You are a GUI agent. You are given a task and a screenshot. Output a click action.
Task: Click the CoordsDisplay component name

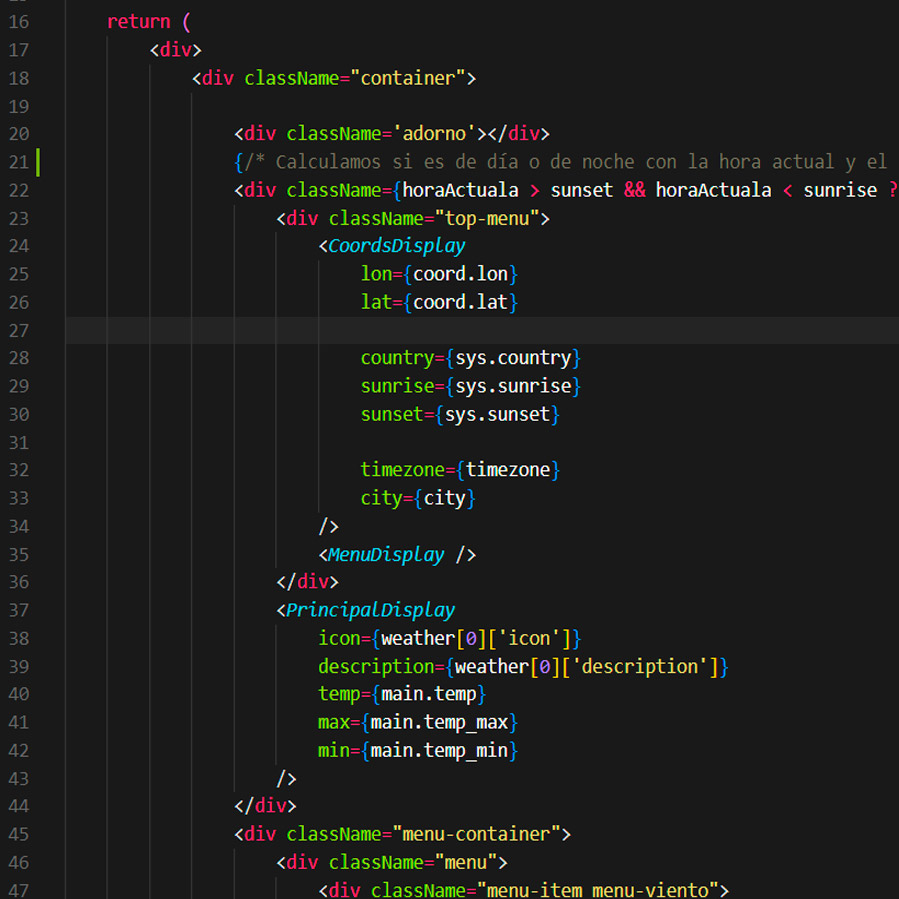(396, 246)
